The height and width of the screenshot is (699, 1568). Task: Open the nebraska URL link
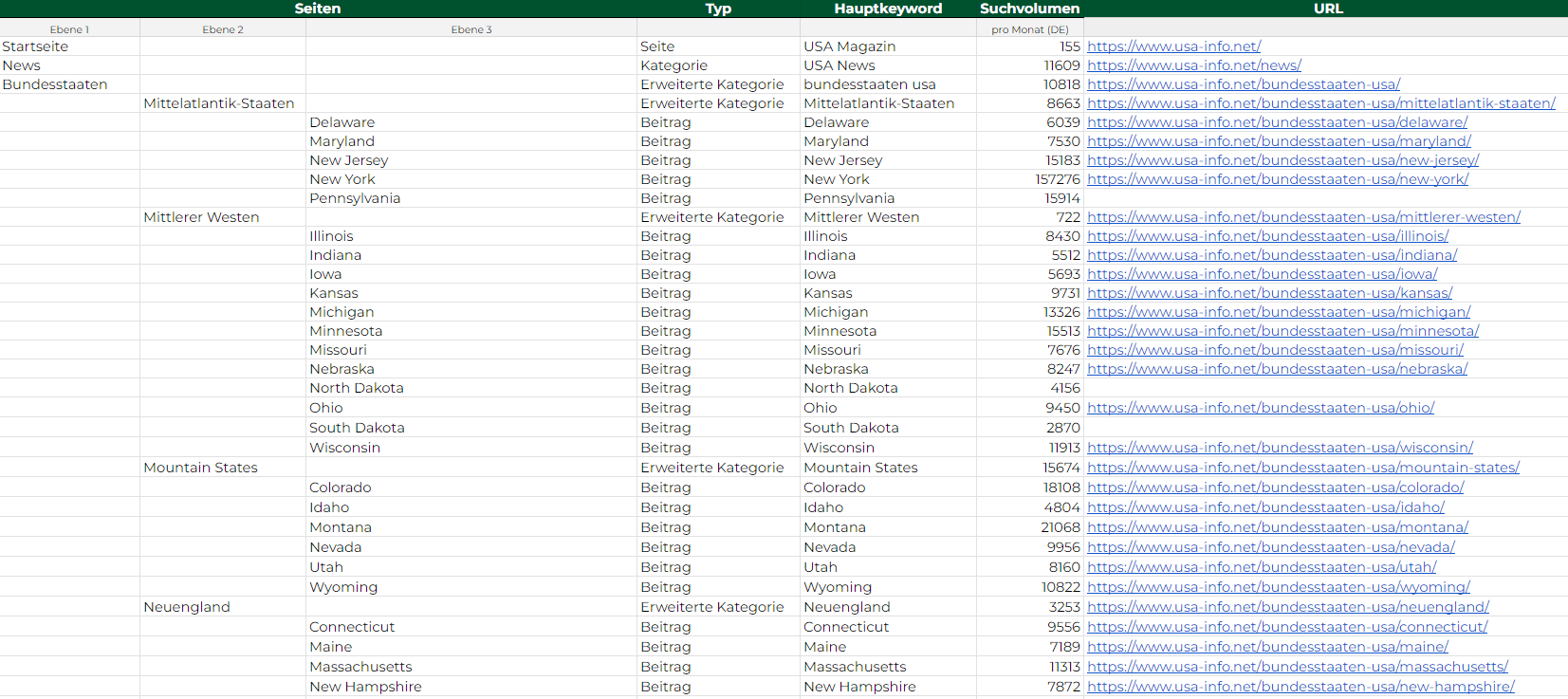point(1277,369)
